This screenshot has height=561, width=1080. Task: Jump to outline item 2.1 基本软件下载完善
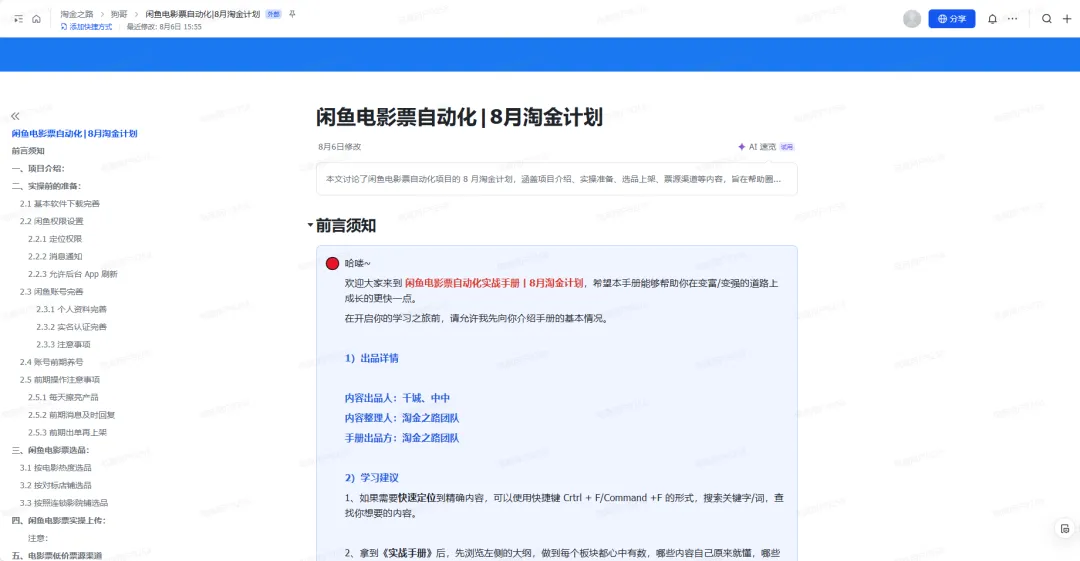click(x=60, y=204)
